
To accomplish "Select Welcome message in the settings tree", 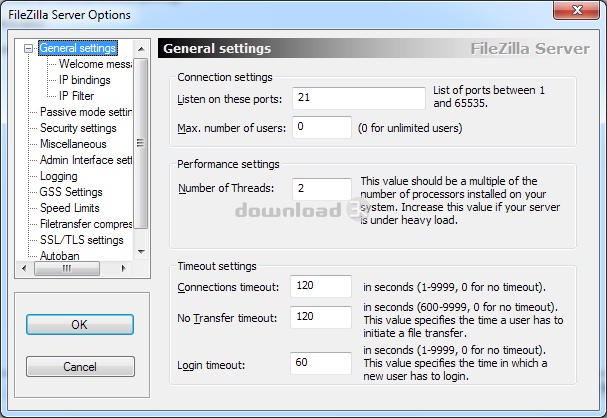I will click(x=96, y=64).
